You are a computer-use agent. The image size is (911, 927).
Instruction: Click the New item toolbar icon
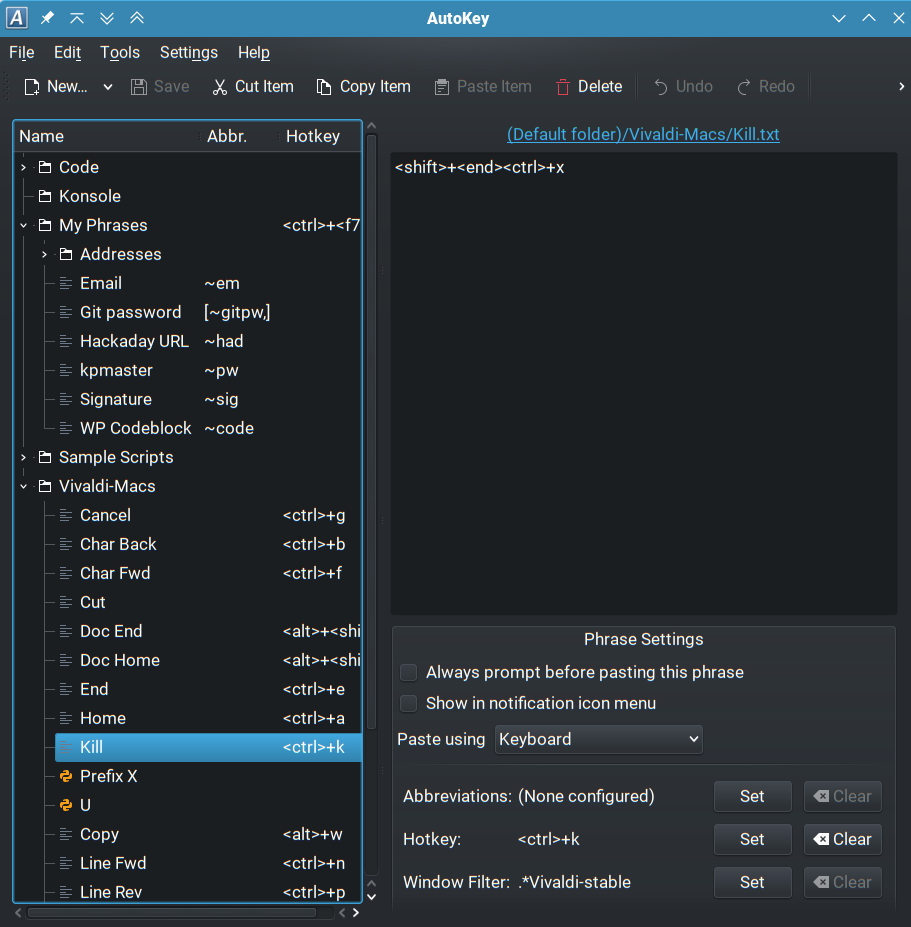pos(32,87)
